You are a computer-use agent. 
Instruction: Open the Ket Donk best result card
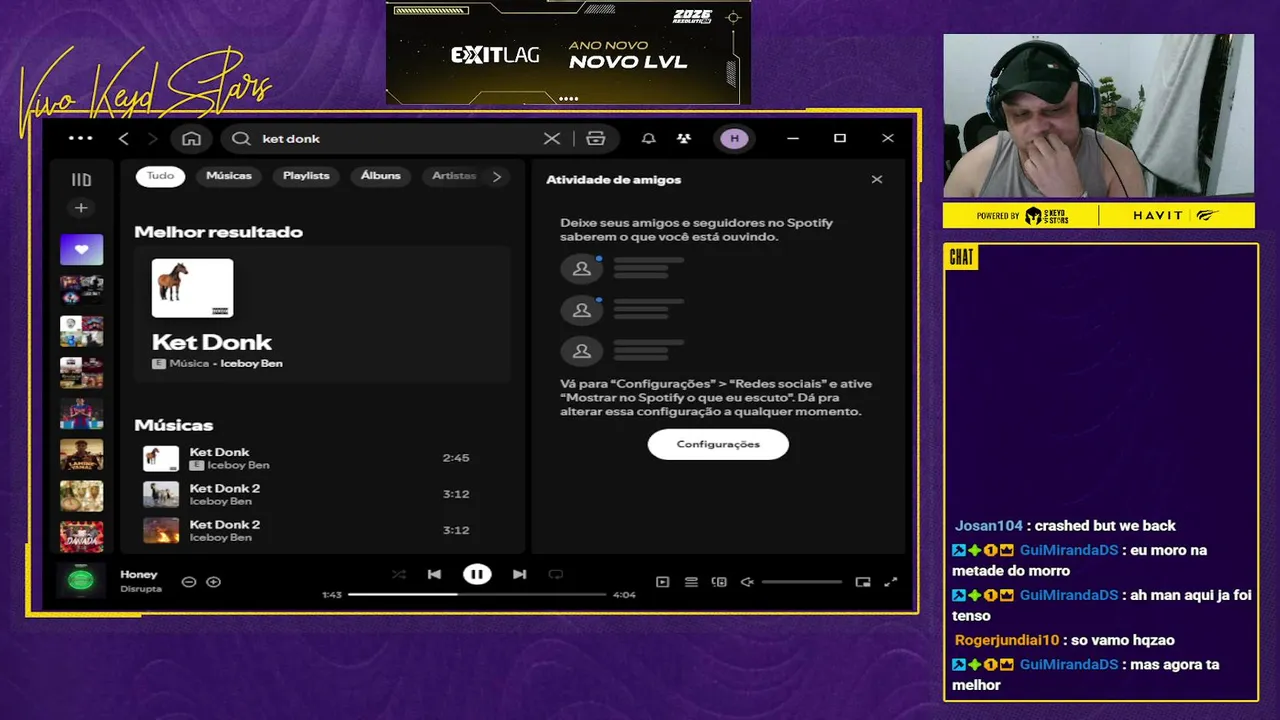[x=322, y=314]
